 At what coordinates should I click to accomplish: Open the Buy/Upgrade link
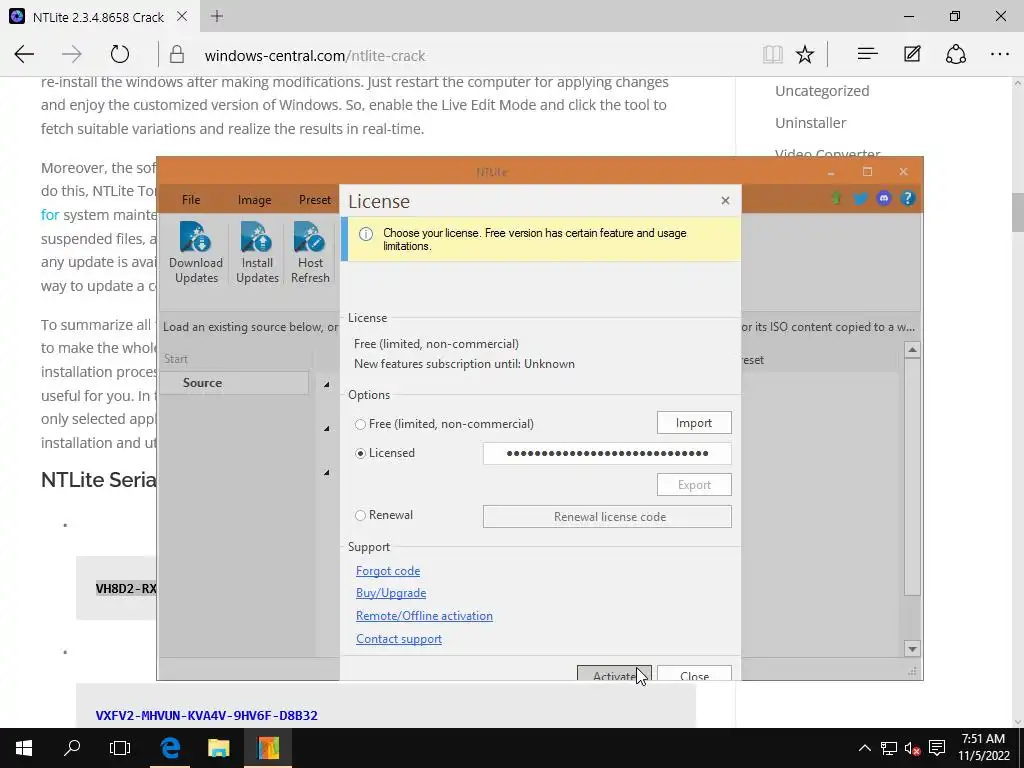point(391,593)
